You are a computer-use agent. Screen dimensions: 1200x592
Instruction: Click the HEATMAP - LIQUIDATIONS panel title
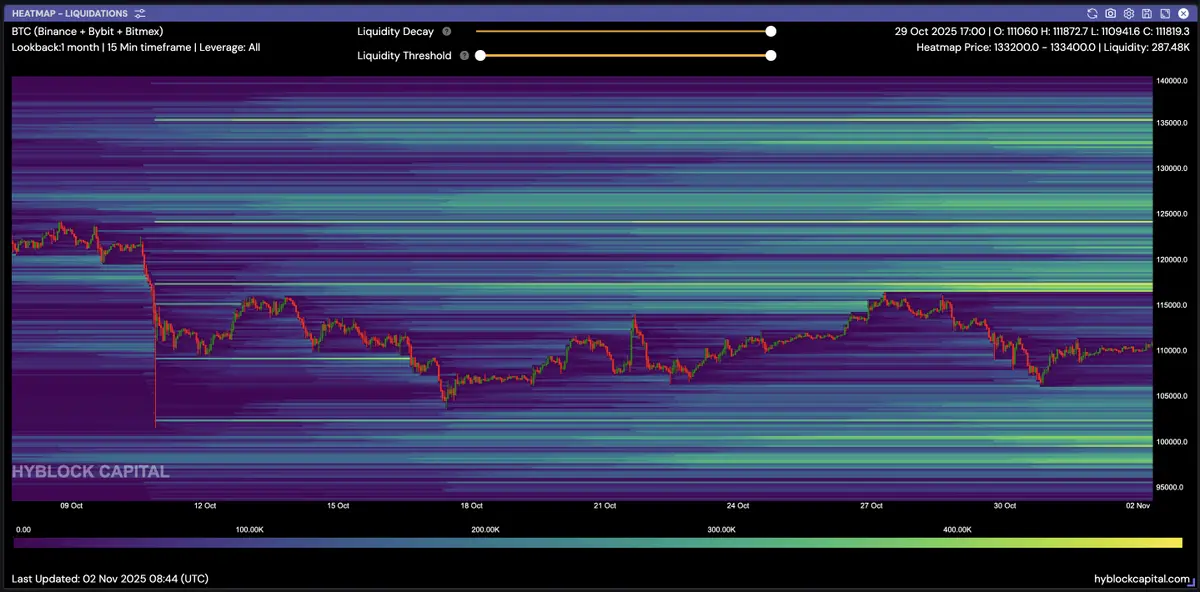click(x=70, y=14)
